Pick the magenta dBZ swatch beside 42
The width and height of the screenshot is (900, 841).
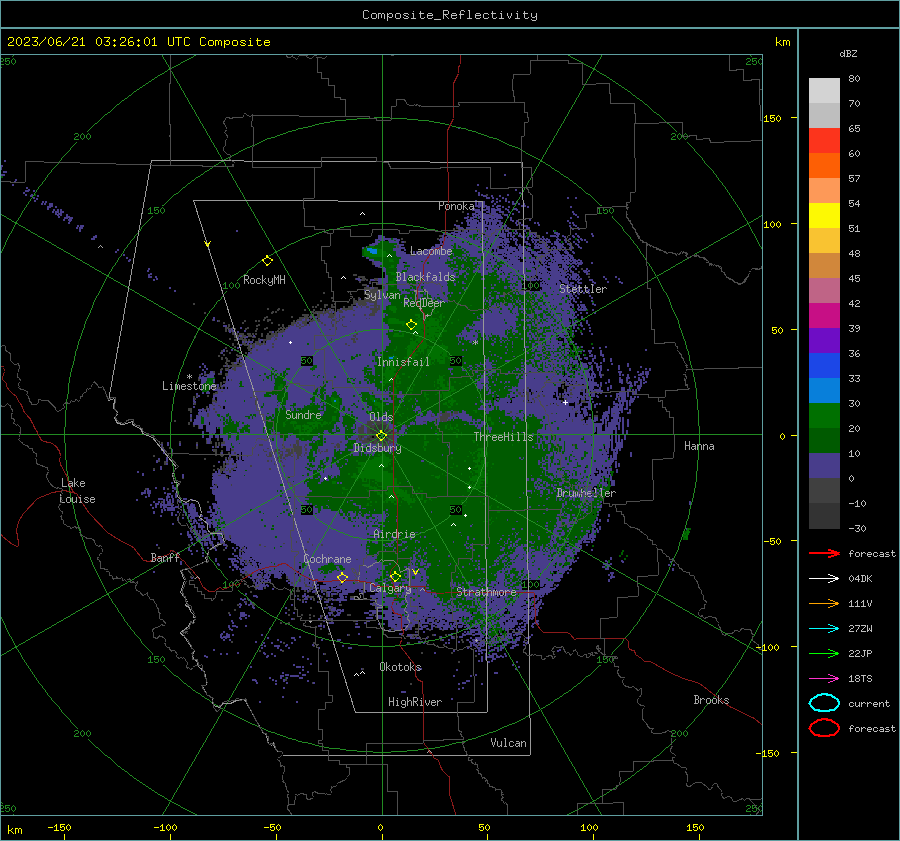[x=824, y=316]
